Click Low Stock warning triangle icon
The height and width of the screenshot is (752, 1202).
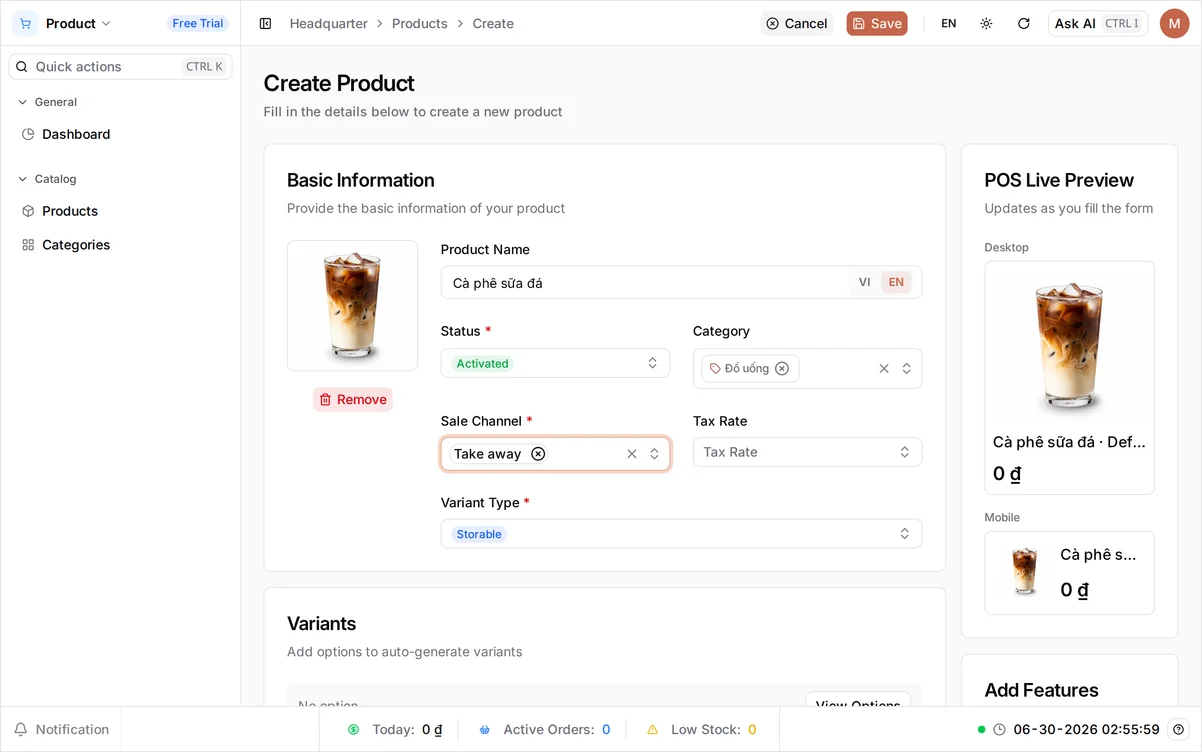pyautogui.click(x=652, y=730)
